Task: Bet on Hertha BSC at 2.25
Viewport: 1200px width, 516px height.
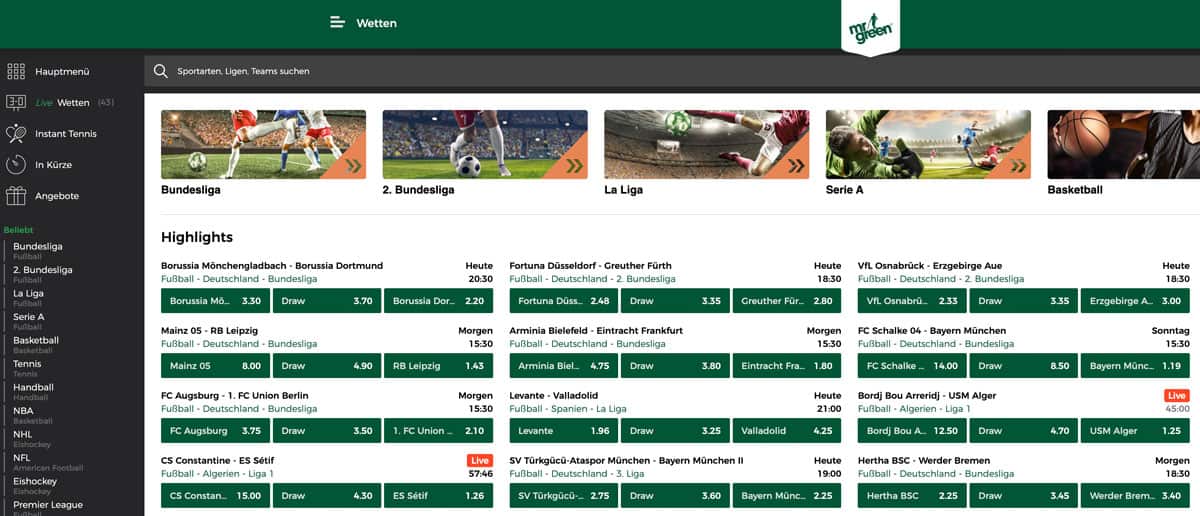Action: [x=912, y=495]
